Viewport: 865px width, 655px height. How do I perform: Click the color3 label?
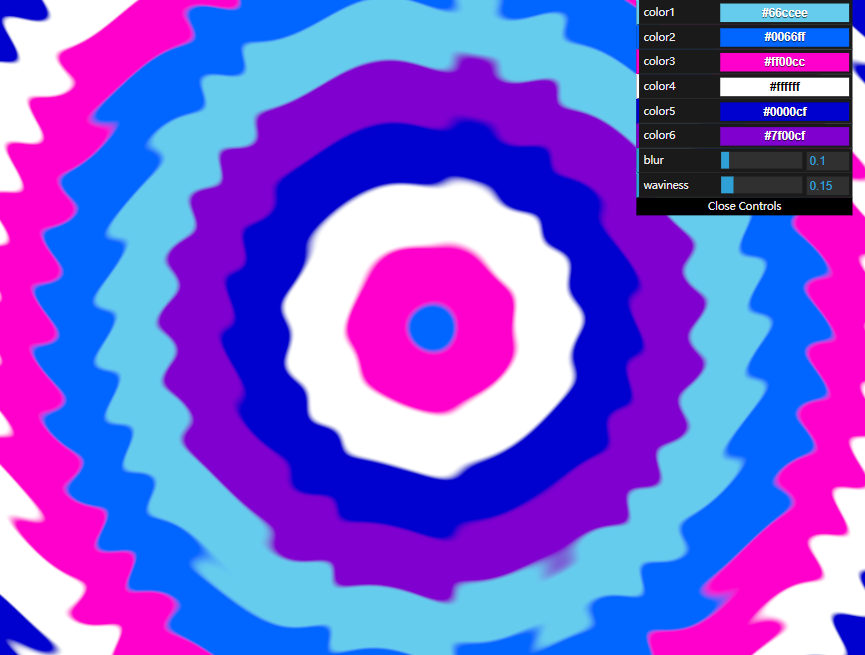659,61
